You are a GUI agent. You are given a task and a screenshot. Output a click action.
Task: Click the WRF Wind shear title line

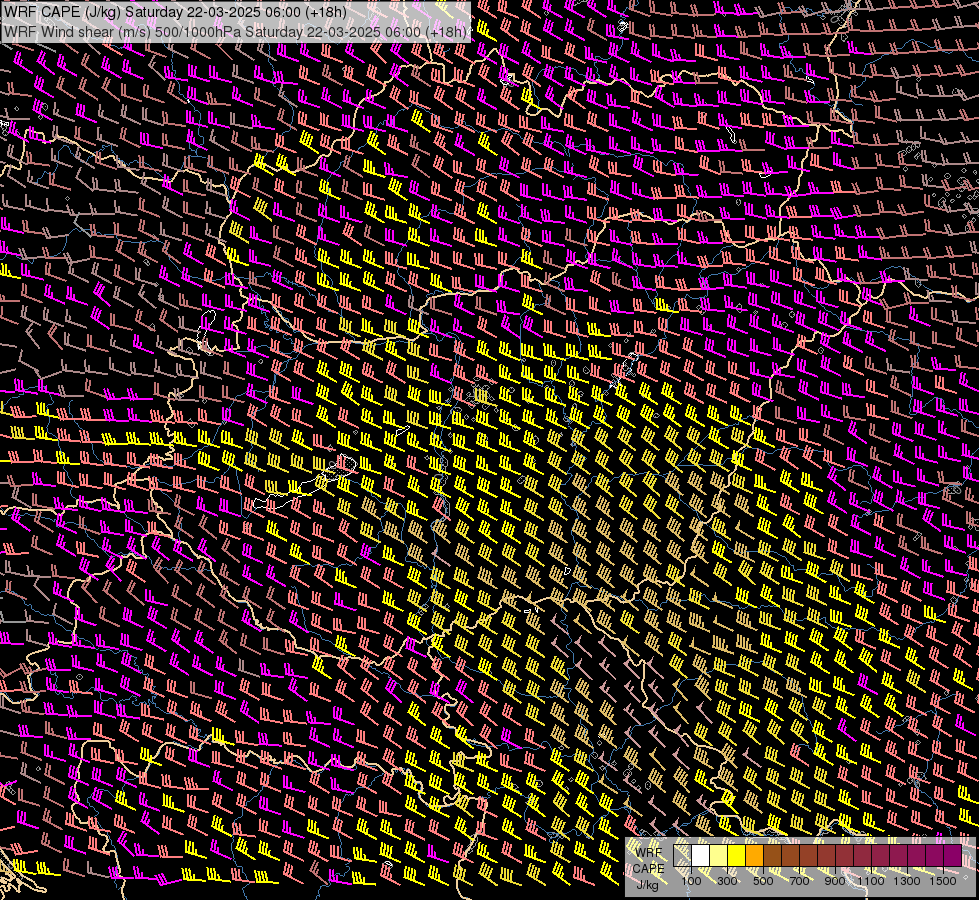pos(235,32)
